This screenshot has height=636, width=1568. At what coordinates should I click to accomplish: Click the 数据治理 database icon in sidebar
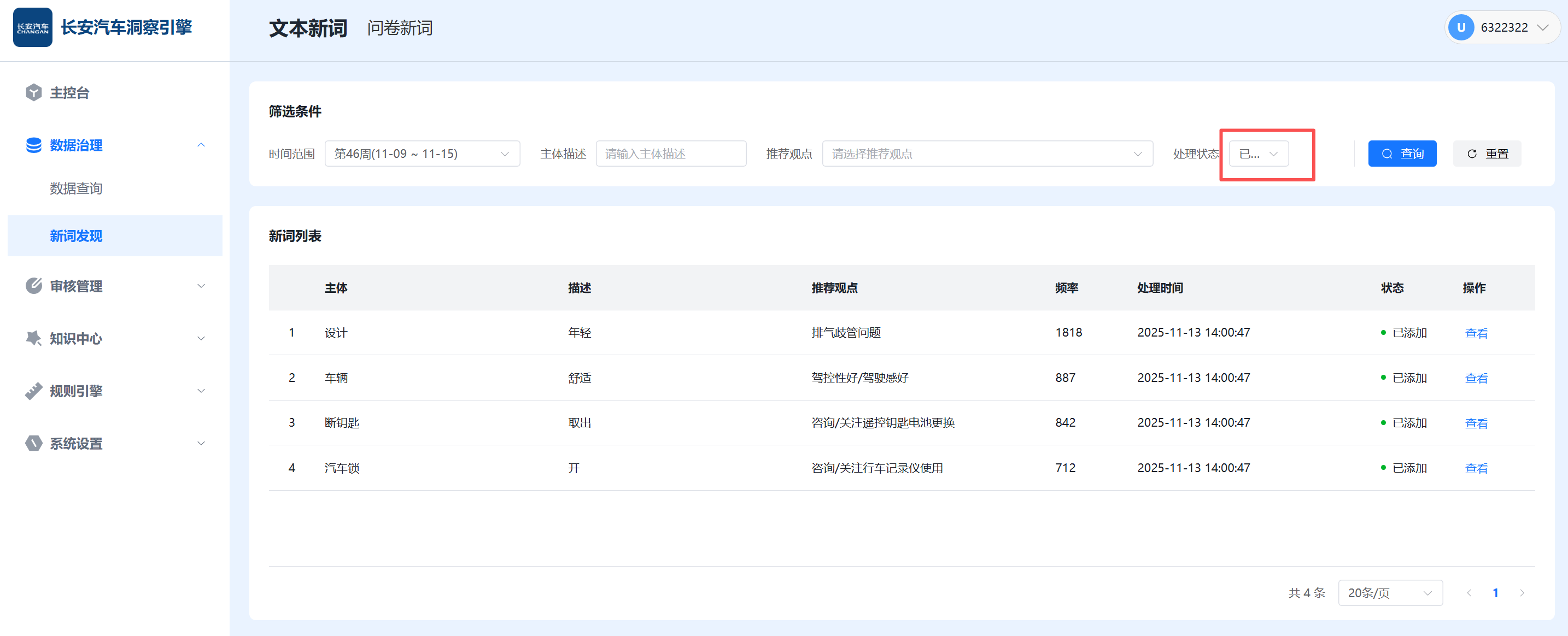[33, 145]
